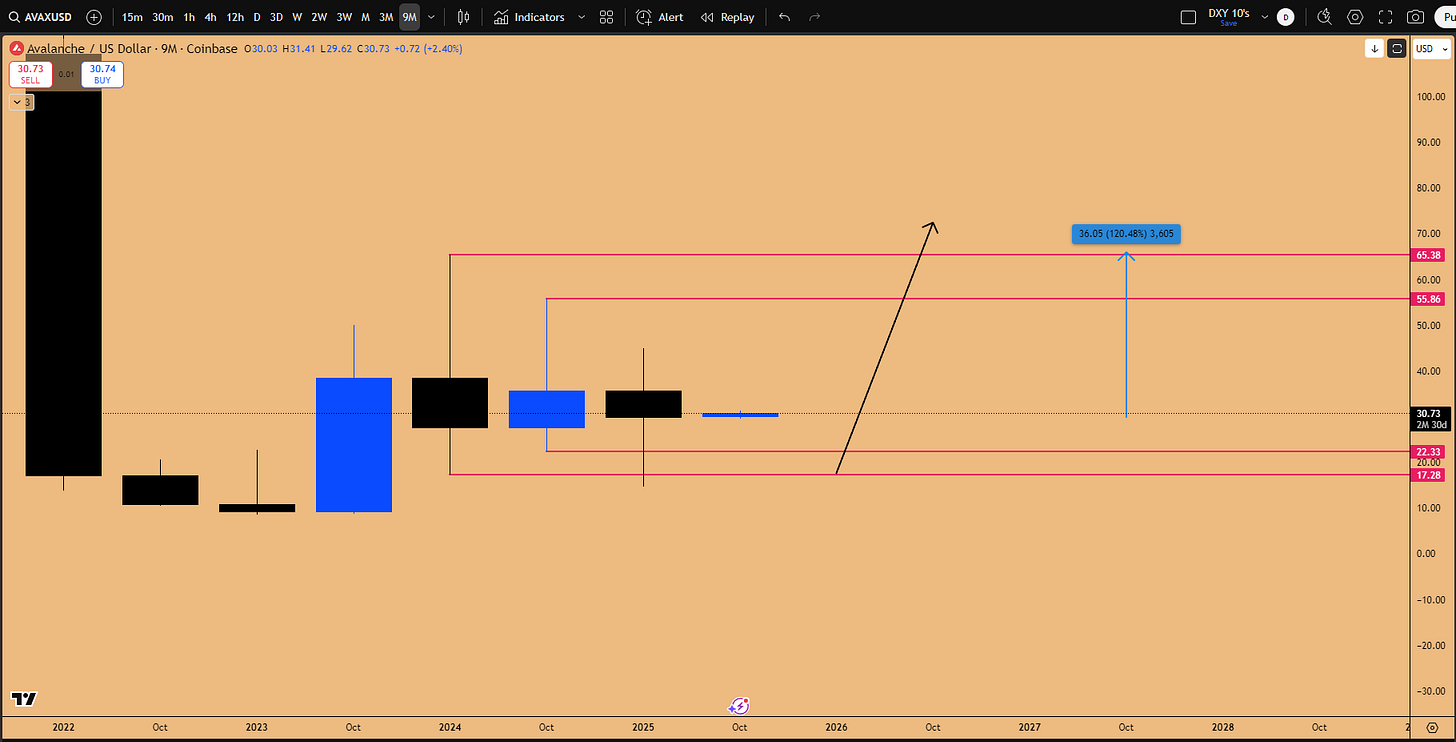Undo the last chart action
1456x742 pixels.
pyautogui.click(x=784, y=17)
